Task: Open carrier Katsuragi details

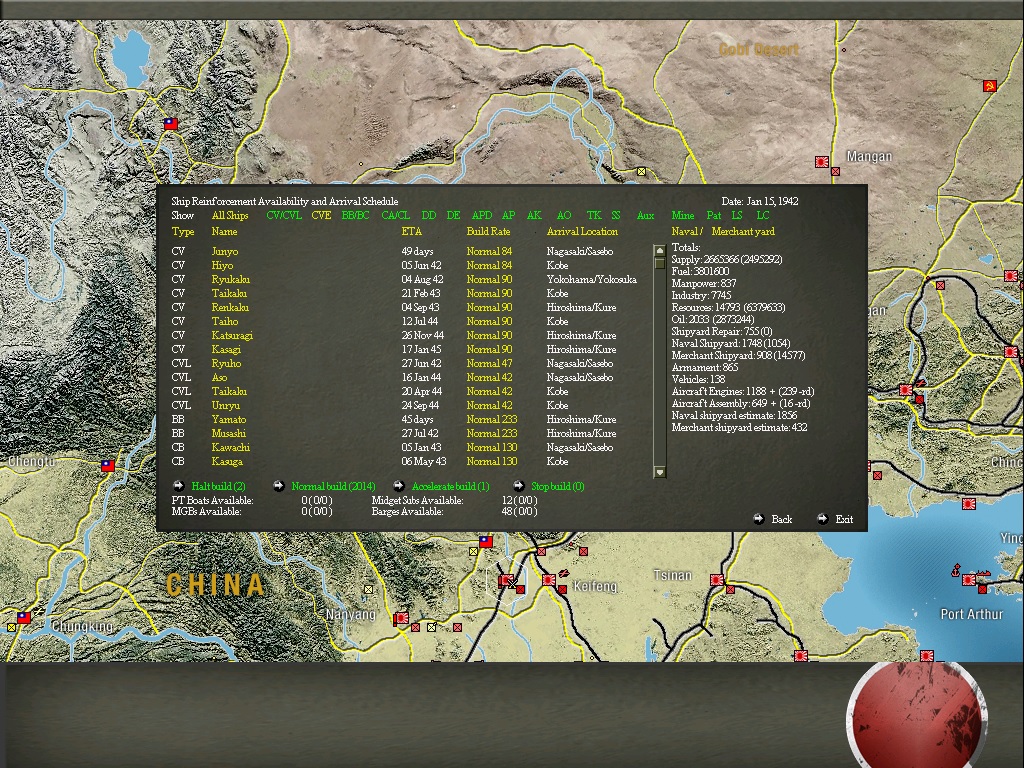Action: click(232, 335)
